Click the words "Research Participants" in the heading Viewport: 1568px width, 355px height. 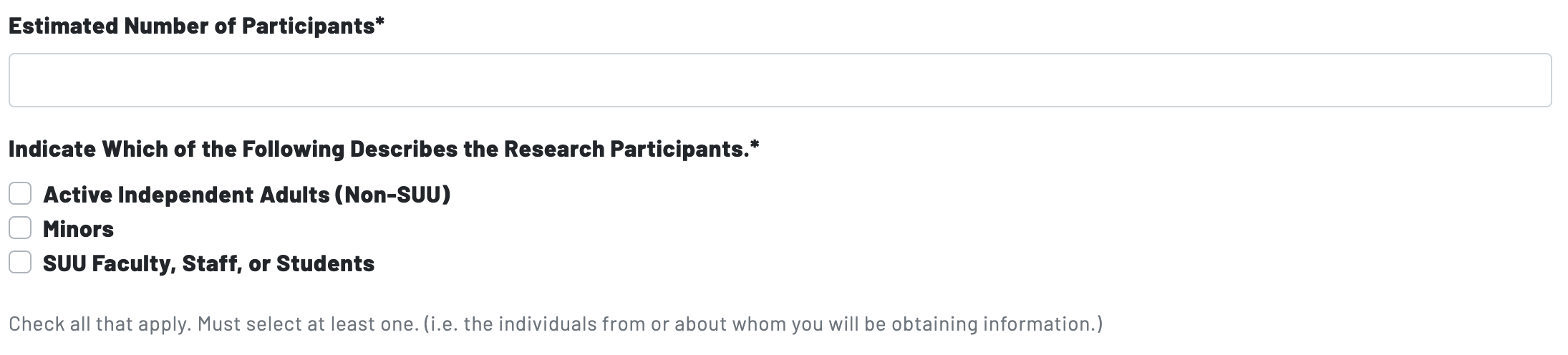[x=624, y=149]
